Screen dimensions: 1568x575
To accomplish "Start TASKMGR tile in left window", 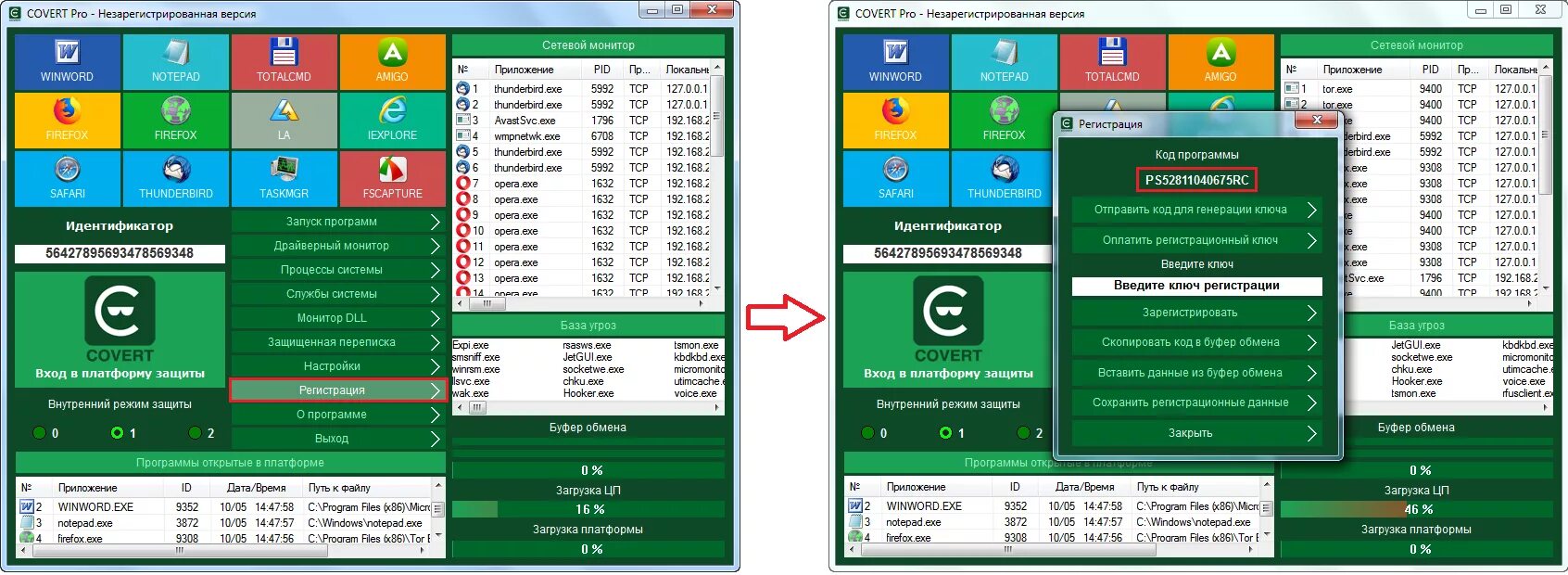I will 285,178.
